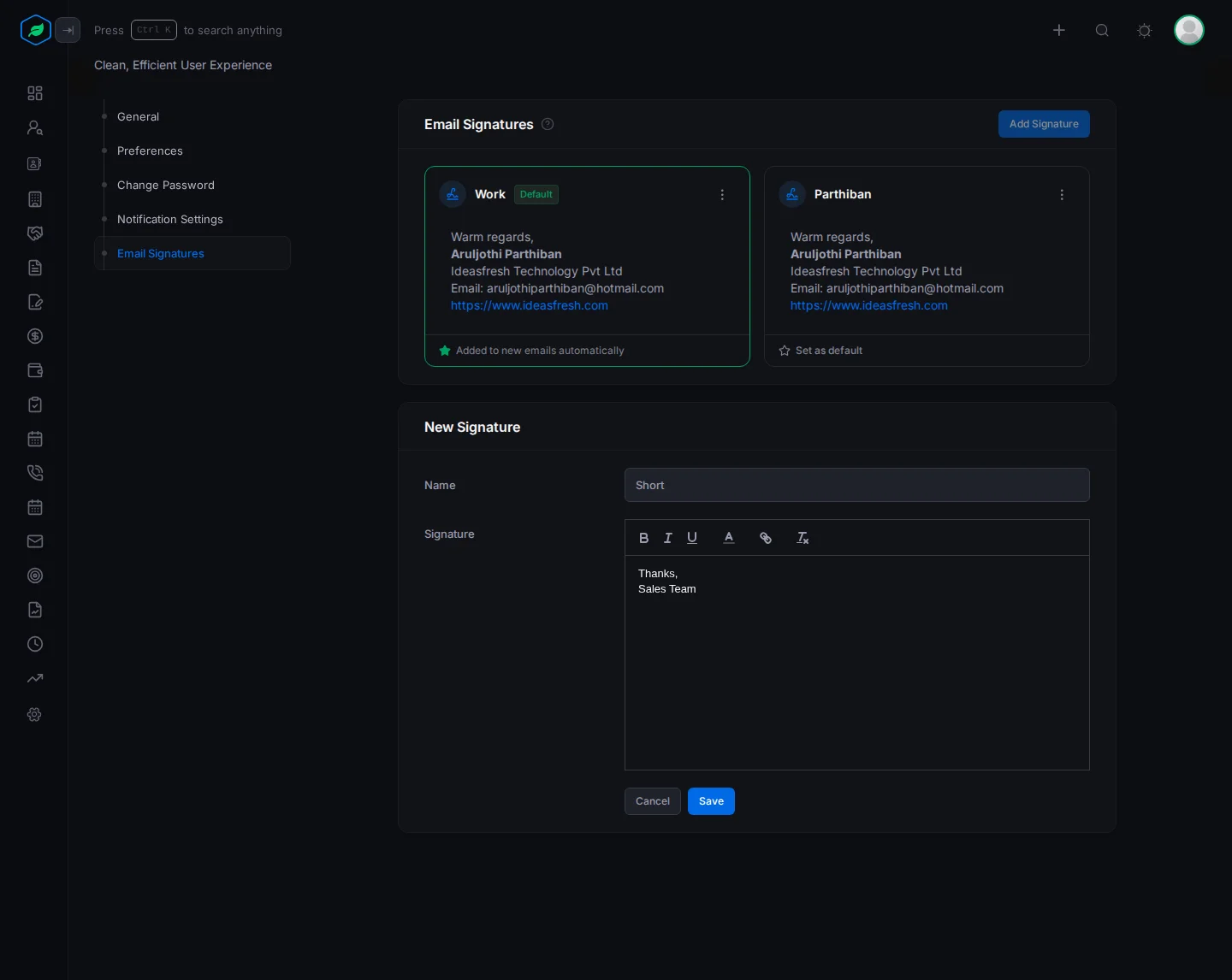The image size is (1232, 980).
Task: Open the document edit pencil icon
Action: tap(35, 302)
